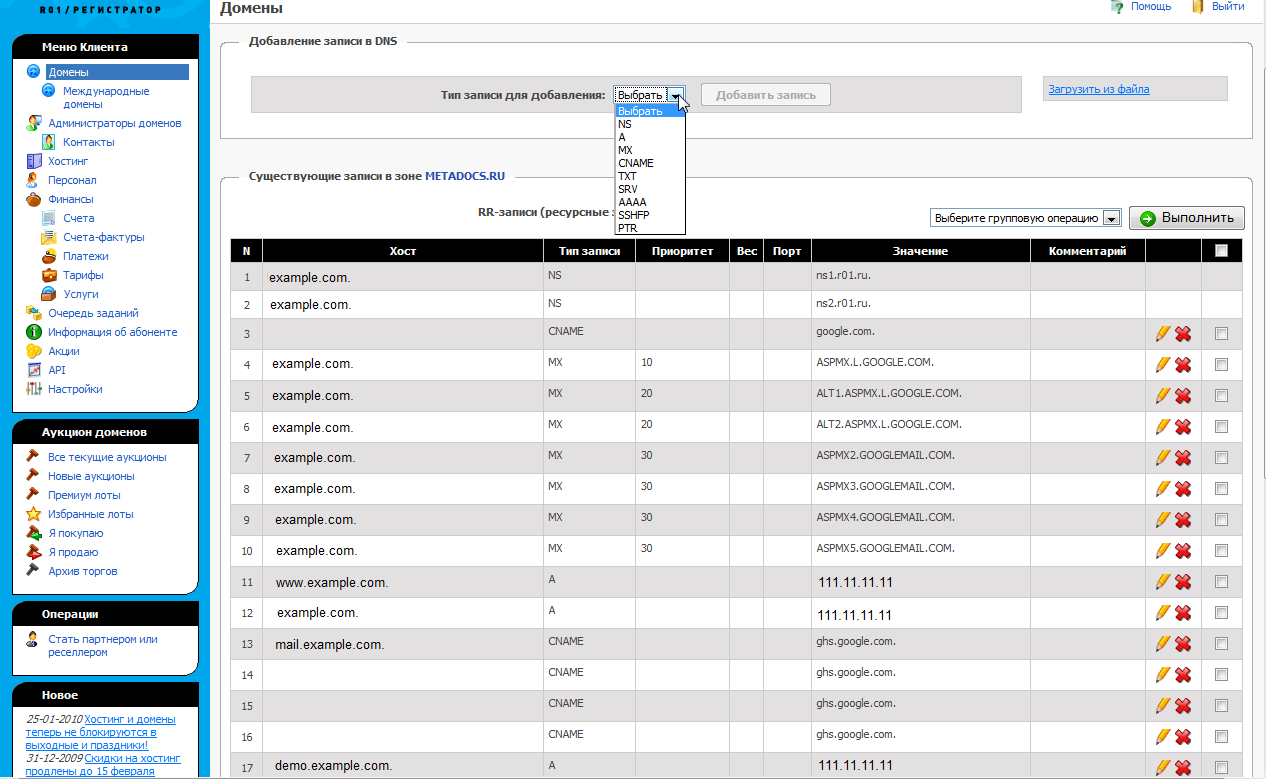Edit ALT1.ASPMX.L.GOOGLE.COM. record pencil
This screenshot has height=779, width=1266.
[1162, 396]
